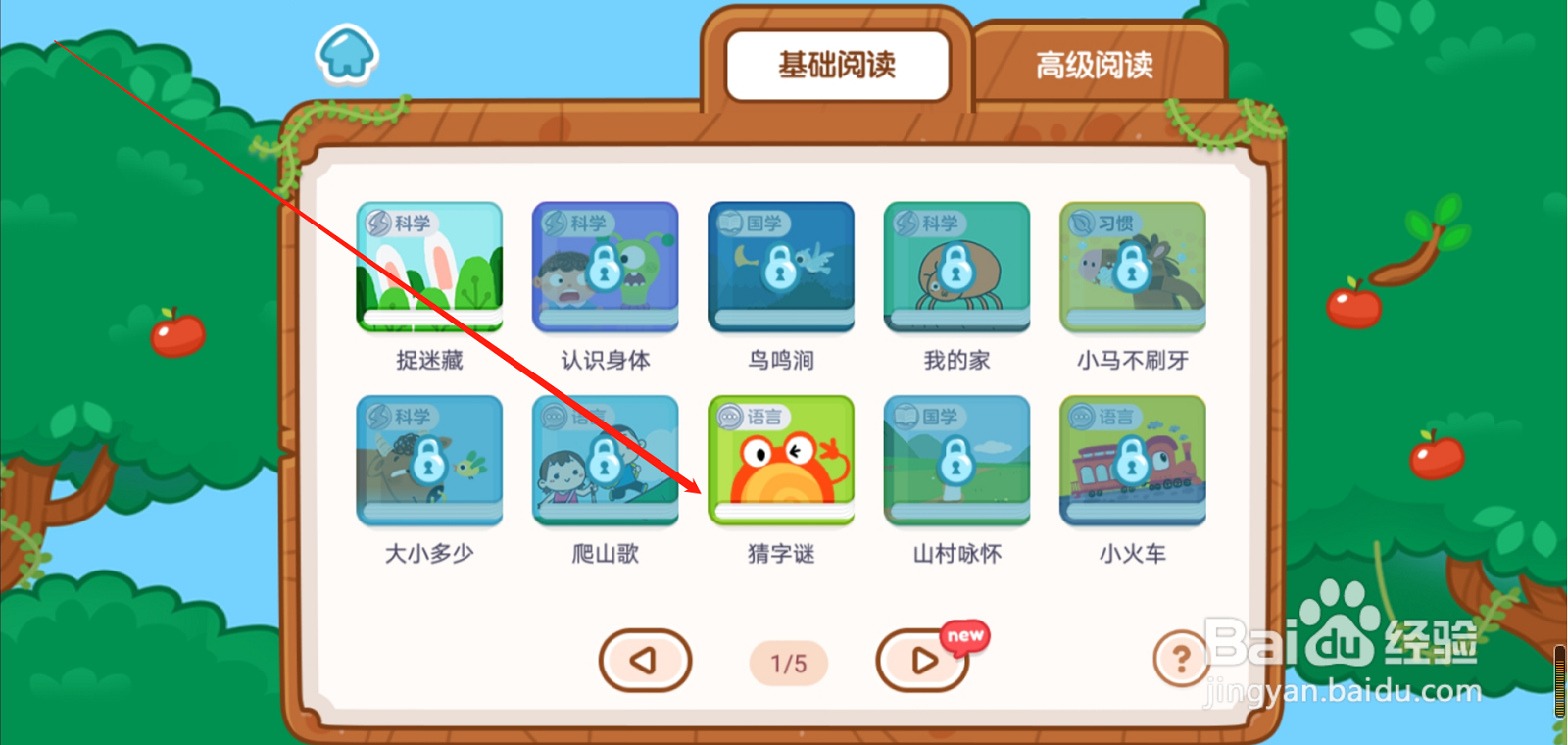The width and height of the screenshot is (1568, 745).
Task: Click the 1/5 page indicator
Action: tap(789, 664)
